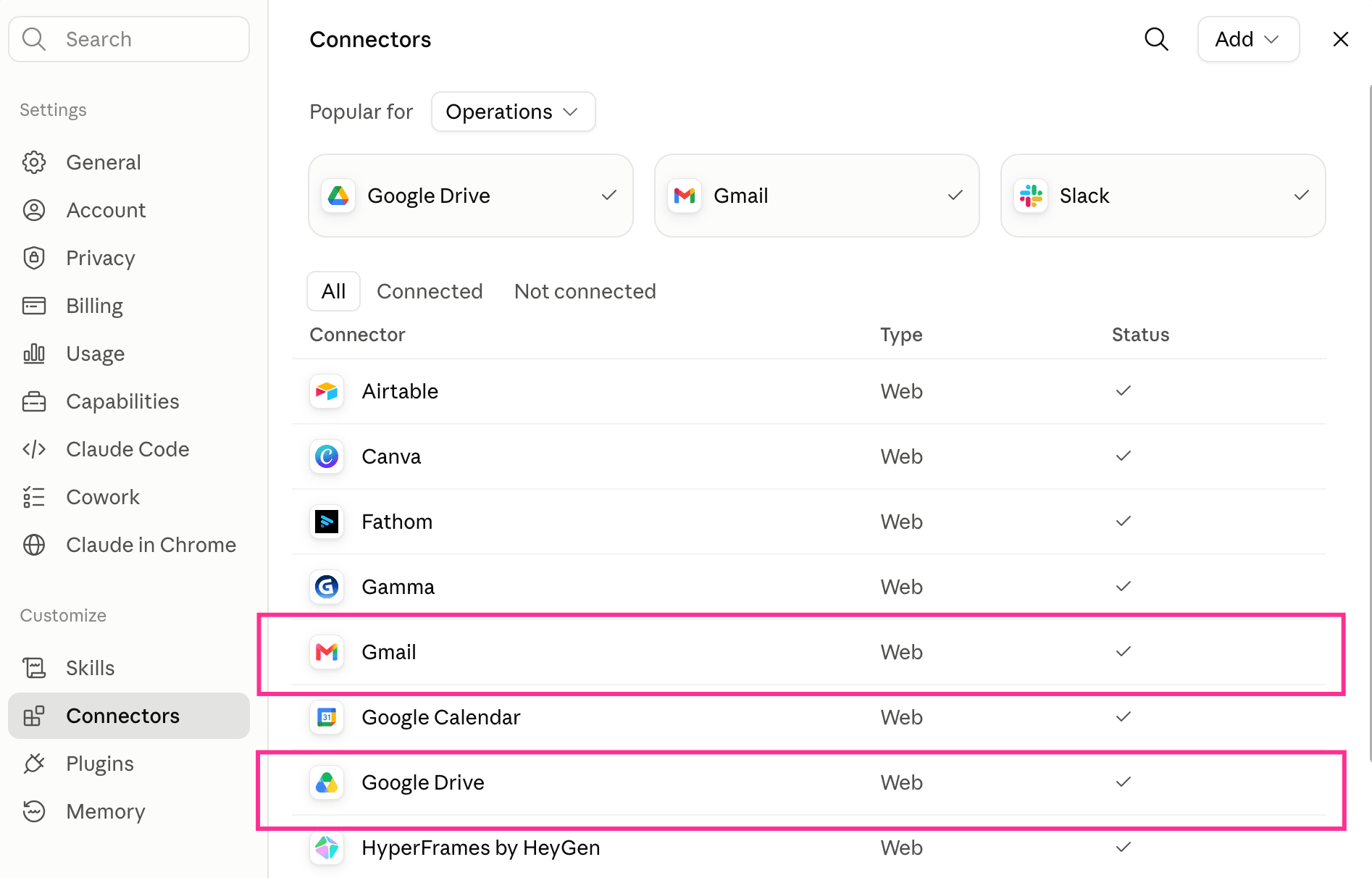The width and height of the screenshot is (1372, 878).
Task: Click the checkmark on Slack card
Action: tap(1302, 195)
